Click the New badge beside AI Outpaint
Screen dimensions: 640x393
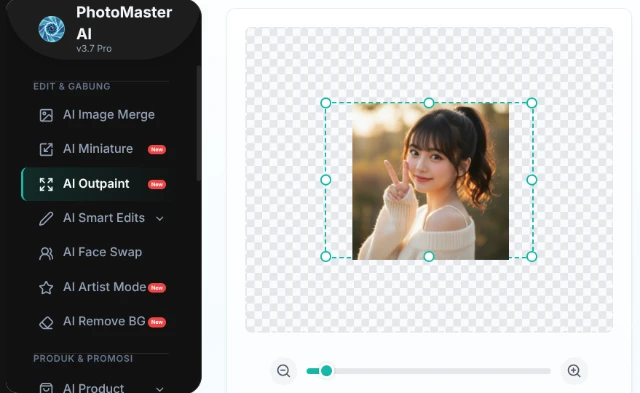tap(157, 184)
